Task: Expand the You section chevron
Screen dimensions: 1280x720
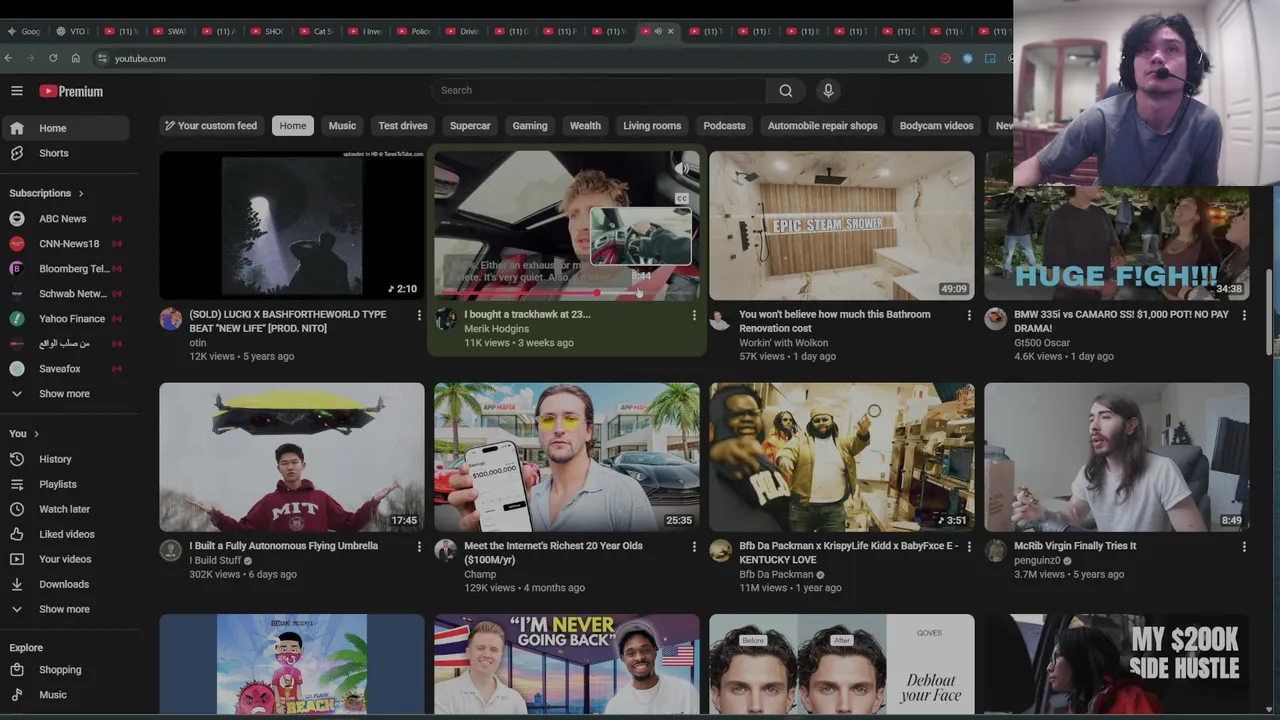Action: 36,434
